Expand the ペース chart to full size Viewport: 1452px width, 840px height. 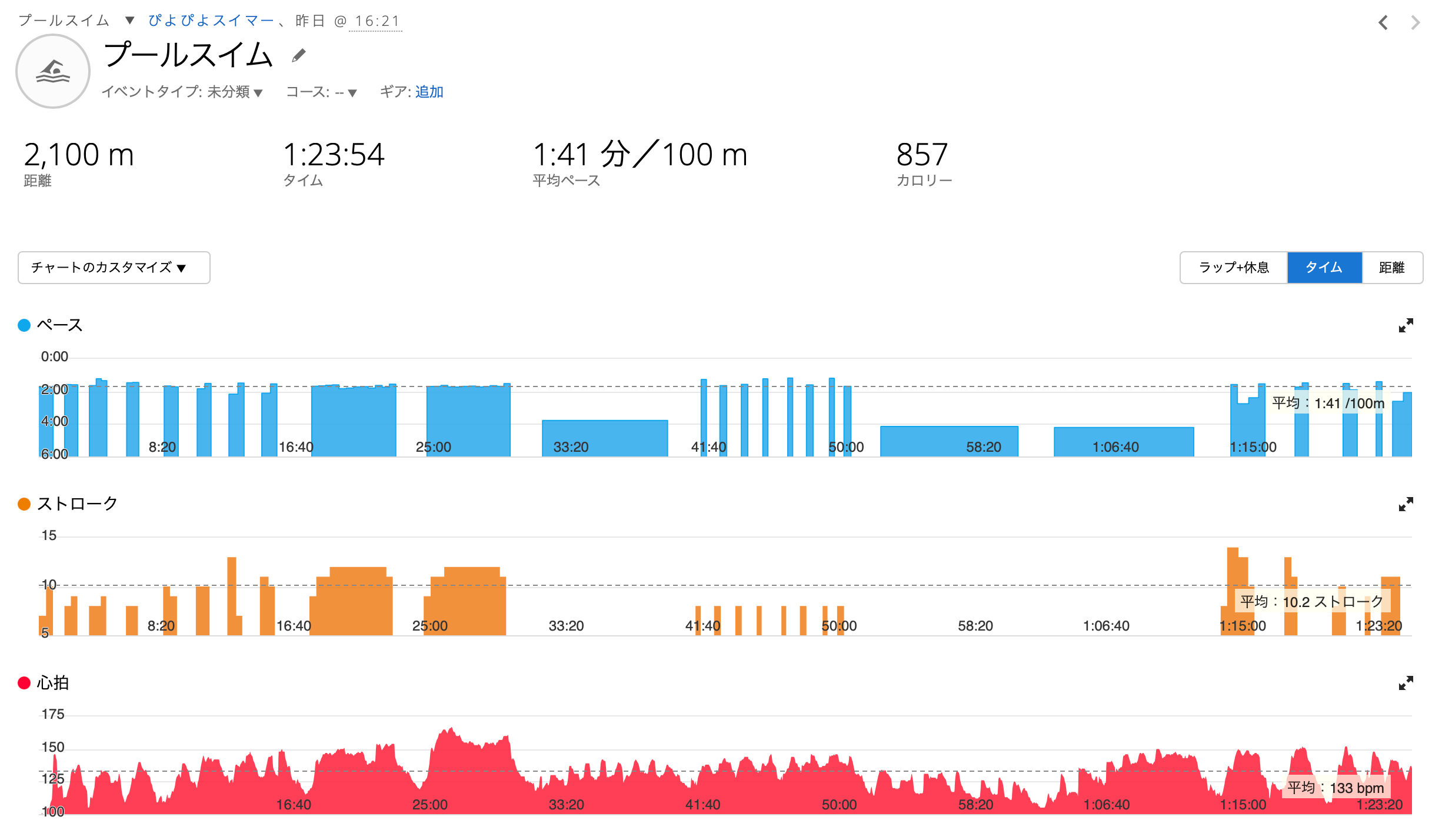coord(1406,325)
